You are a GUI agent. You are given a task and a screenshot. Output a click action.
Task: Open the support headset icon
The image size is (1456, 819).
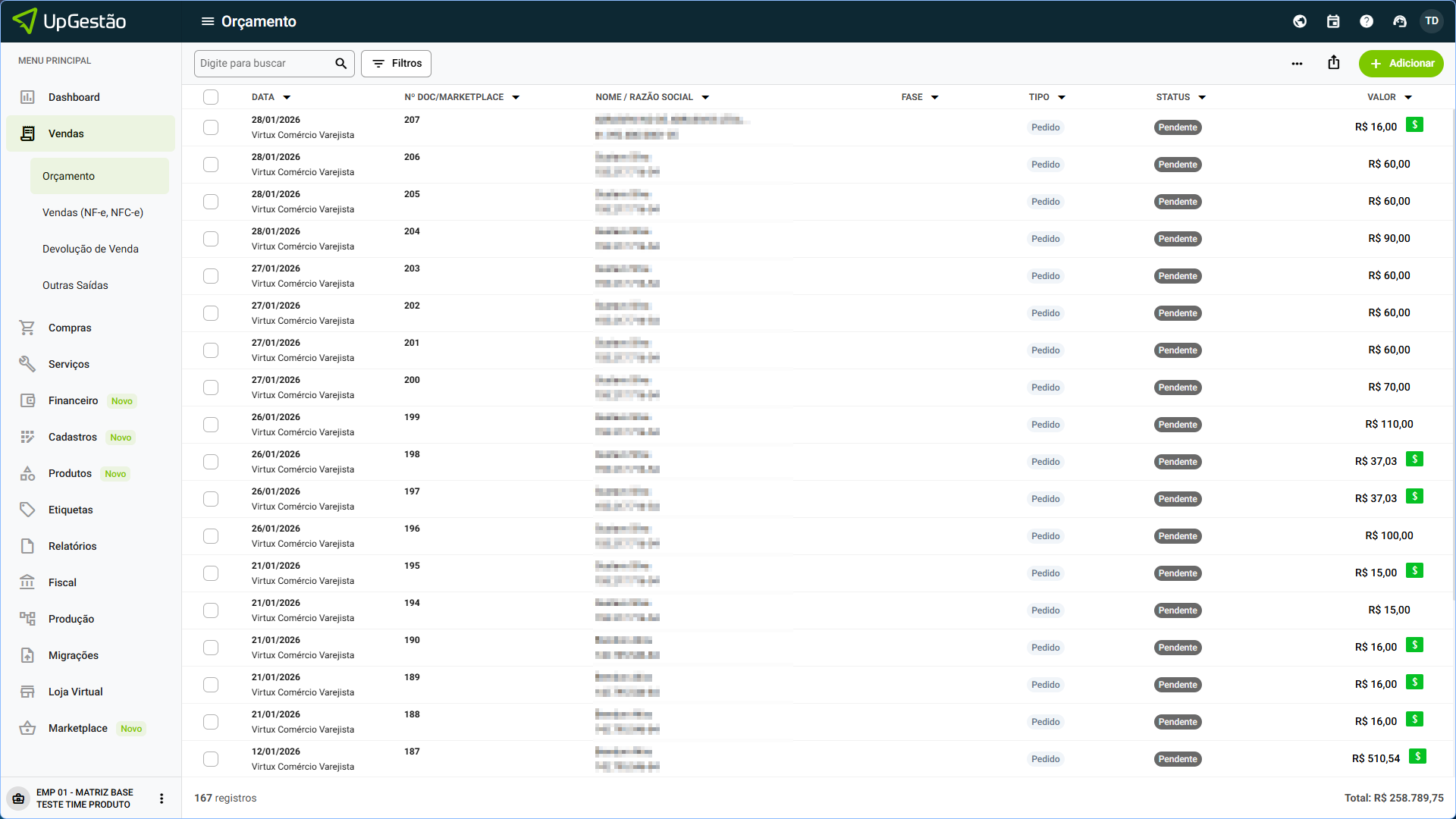(x=1400, y=21)
